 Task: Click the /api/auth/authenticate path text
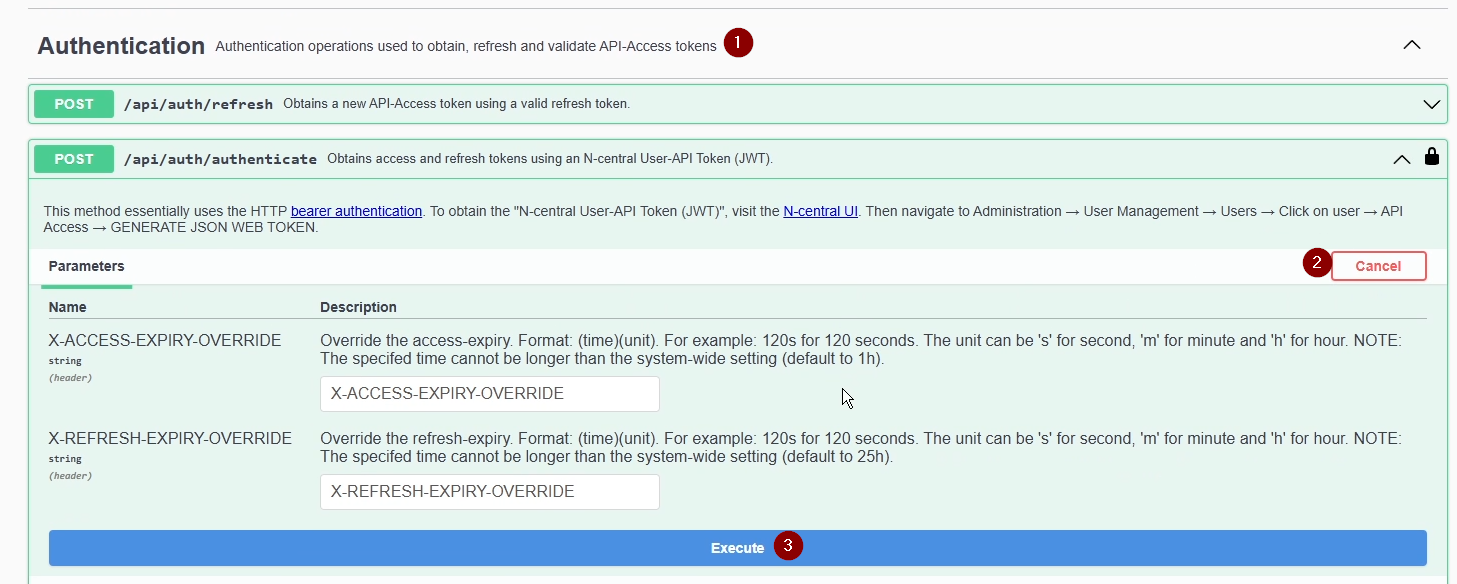[x=220, y=159]
